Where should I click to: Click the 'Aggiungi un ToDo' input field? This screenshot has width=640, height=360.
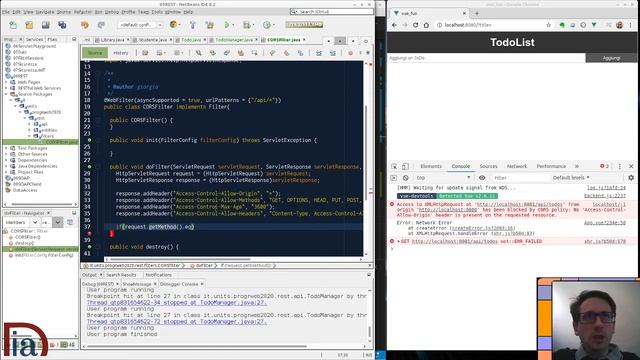pos(486,58)
